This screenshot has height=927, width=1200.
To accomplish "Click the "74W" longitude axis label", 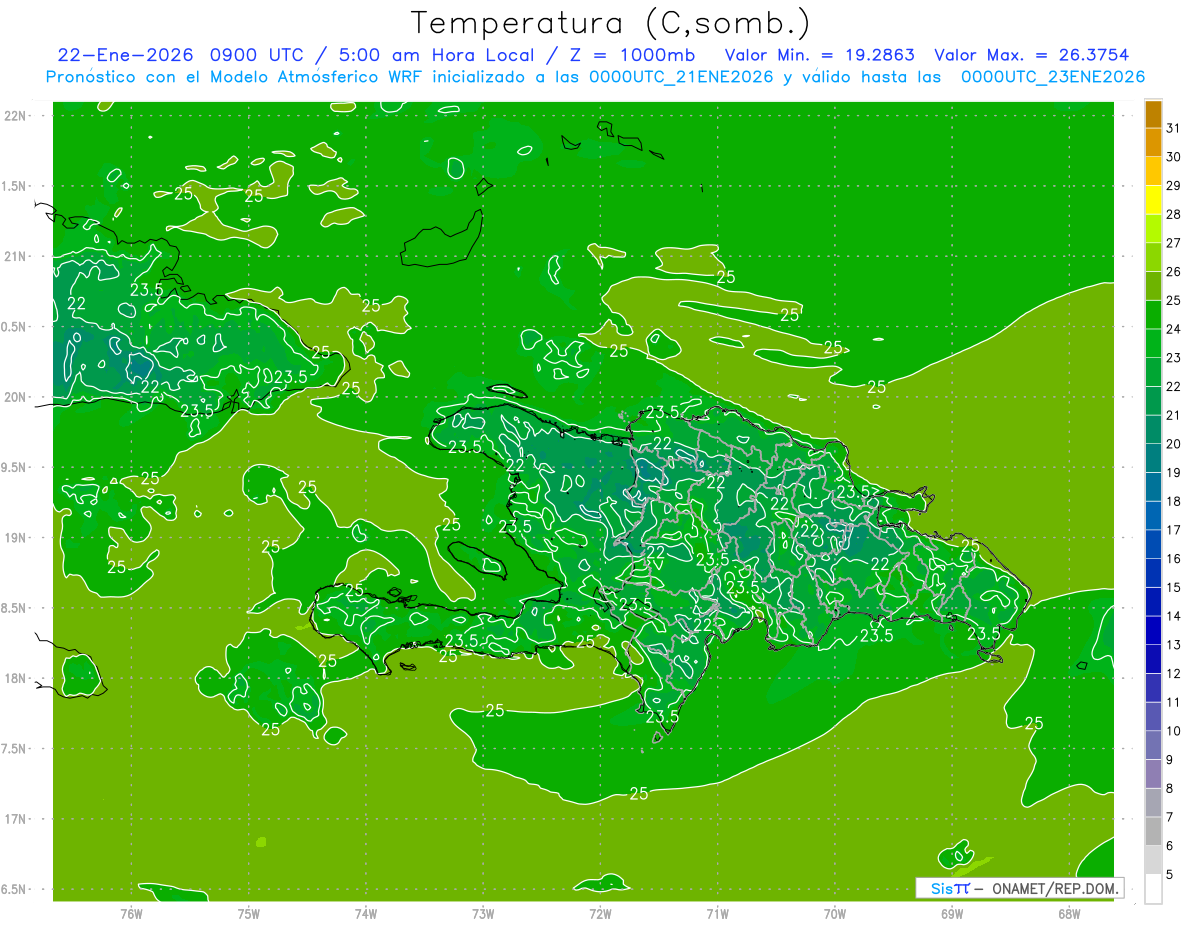I will tap(366, 914).
